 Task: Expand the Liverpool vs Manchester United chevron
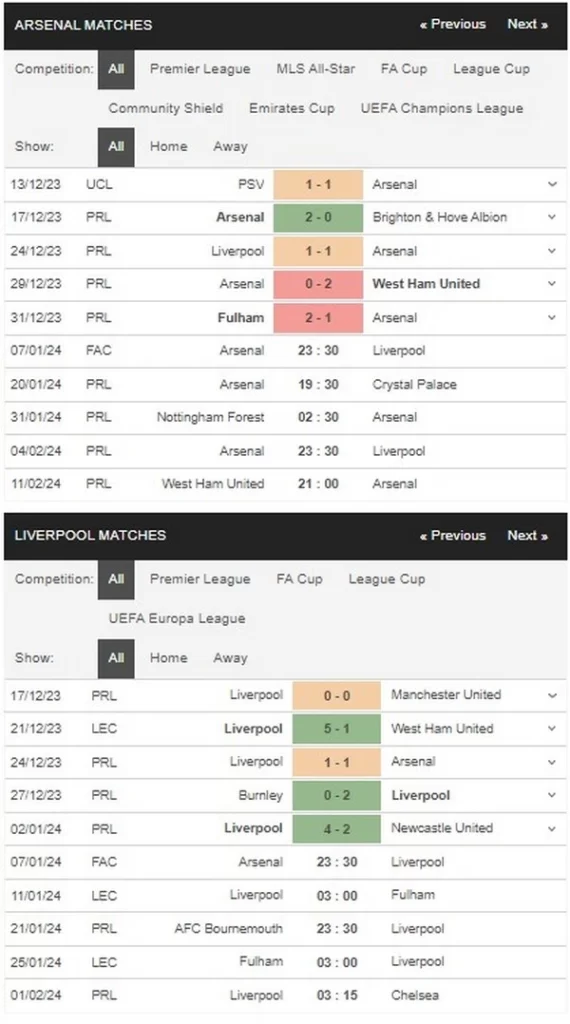pos(552,696)
